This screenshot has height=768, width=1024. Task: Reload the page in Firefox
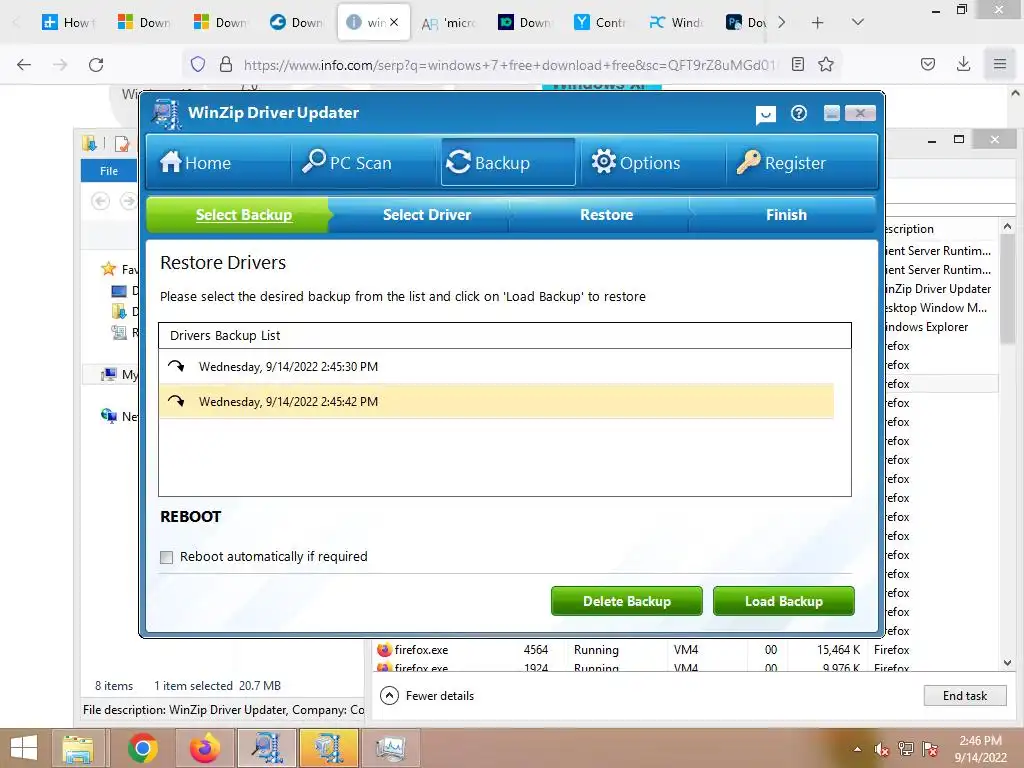tap(96, 64)
